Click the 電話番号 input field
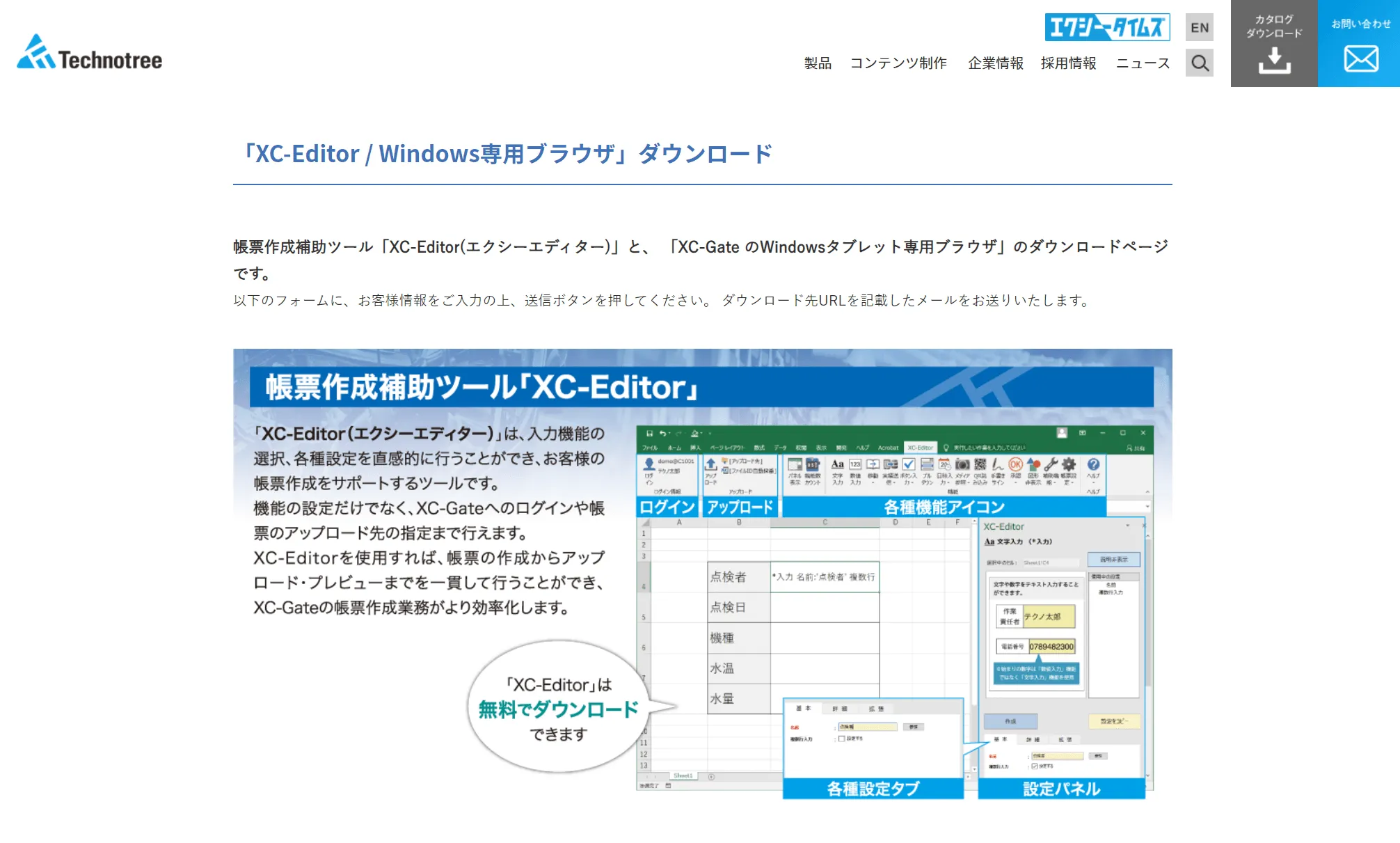 (1052, 645)
